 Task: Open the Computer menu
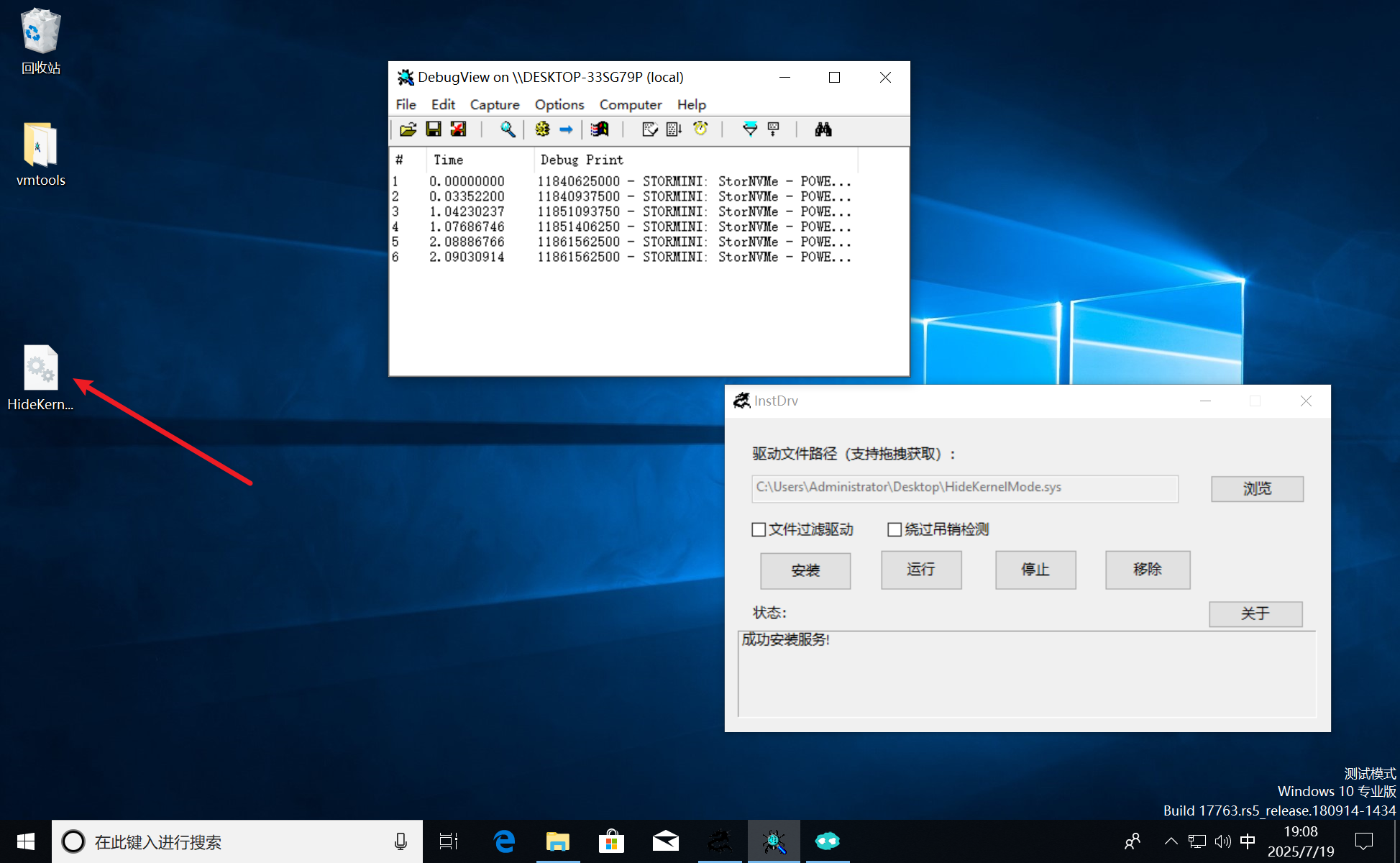630,105
